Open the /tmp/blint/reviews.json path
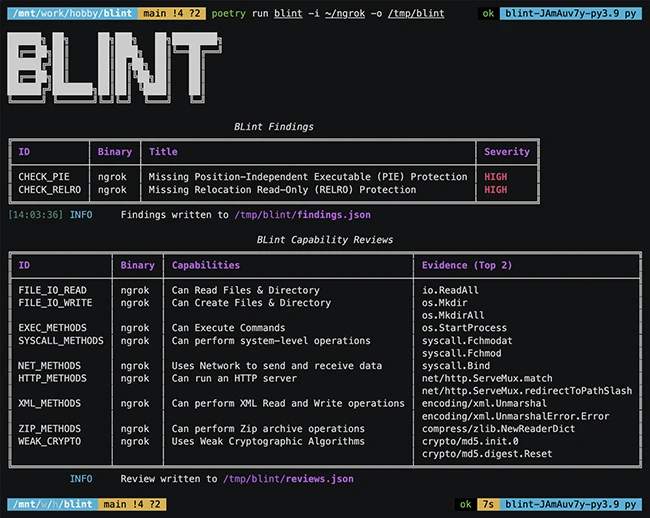The width and height of the screenshot is (650, 518). click(289, 479)
